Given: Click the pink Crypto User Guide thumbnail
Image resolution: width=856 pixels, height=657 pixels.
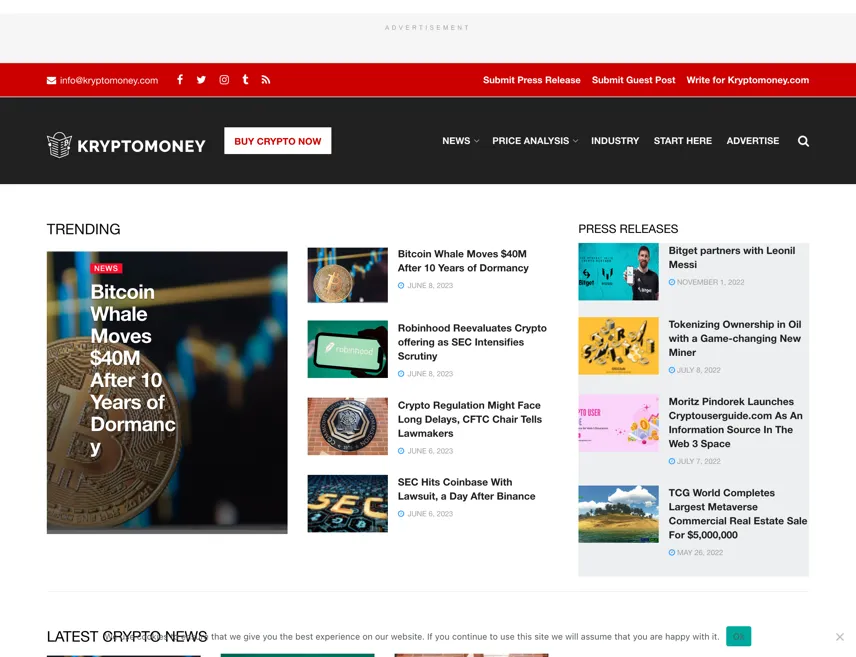Looking at the screenshot, I should click(x=619, y=423).
